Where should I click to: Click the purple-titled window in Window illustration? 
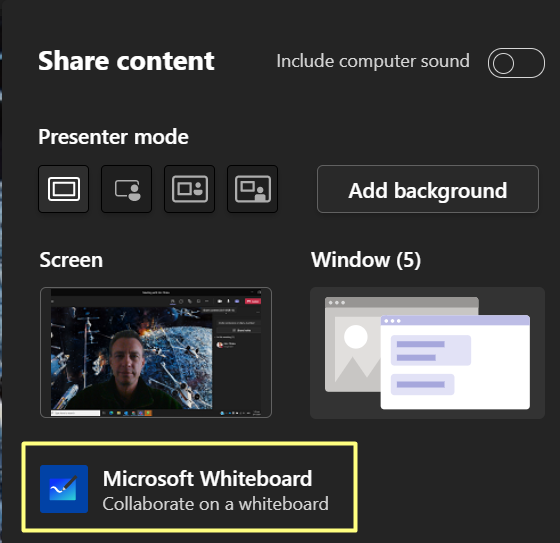tap(455, 362)
